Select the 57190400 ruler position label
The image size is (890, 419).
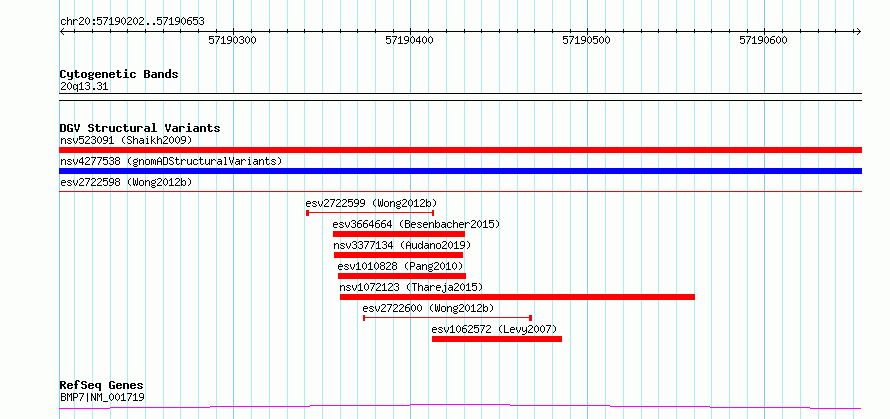coord(409,40)
